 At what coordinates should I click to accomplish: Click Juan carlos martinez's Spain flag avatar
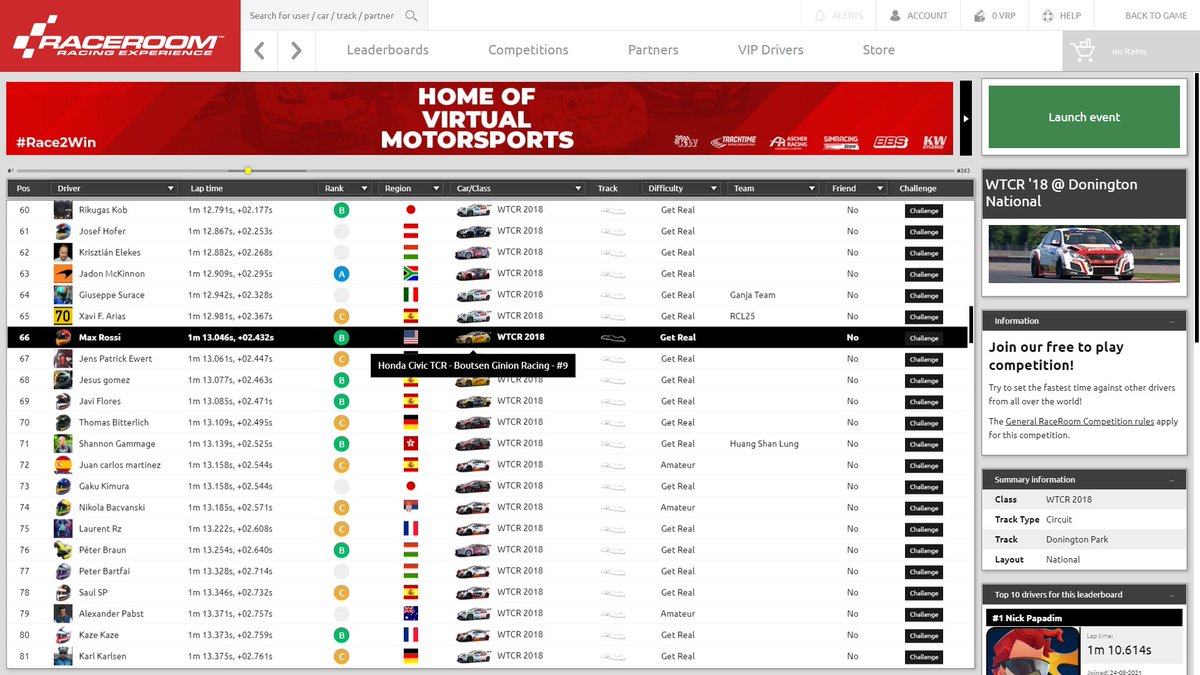click(x=63, y=465)
